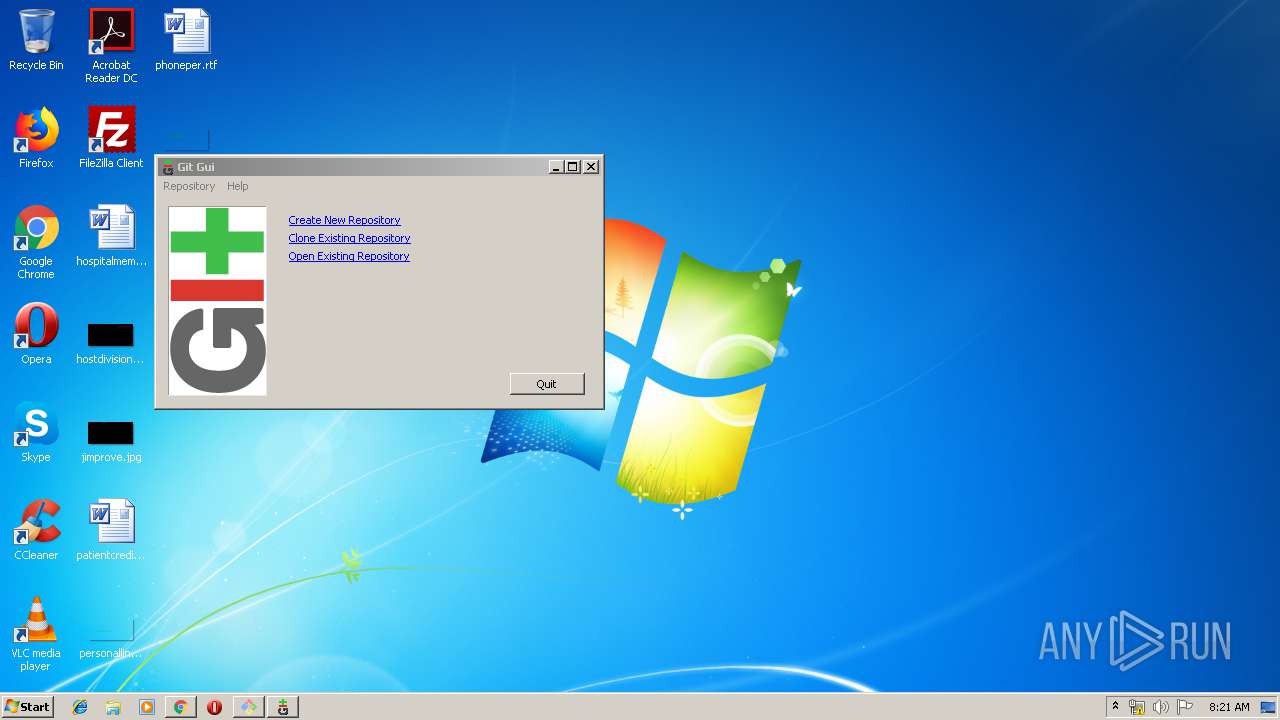Minimize the Git Gui window

pyautogui.click(x=556, y=167)
